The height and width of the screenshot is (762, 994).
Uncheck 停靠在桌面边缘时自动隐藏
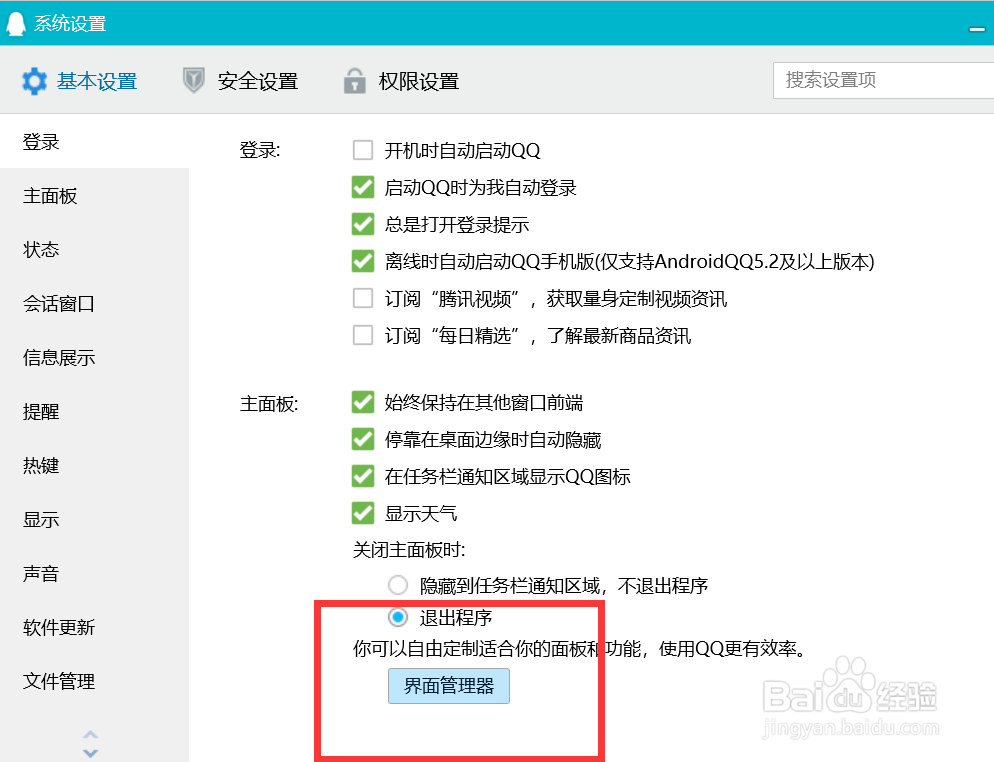click(x=363, y=439)
